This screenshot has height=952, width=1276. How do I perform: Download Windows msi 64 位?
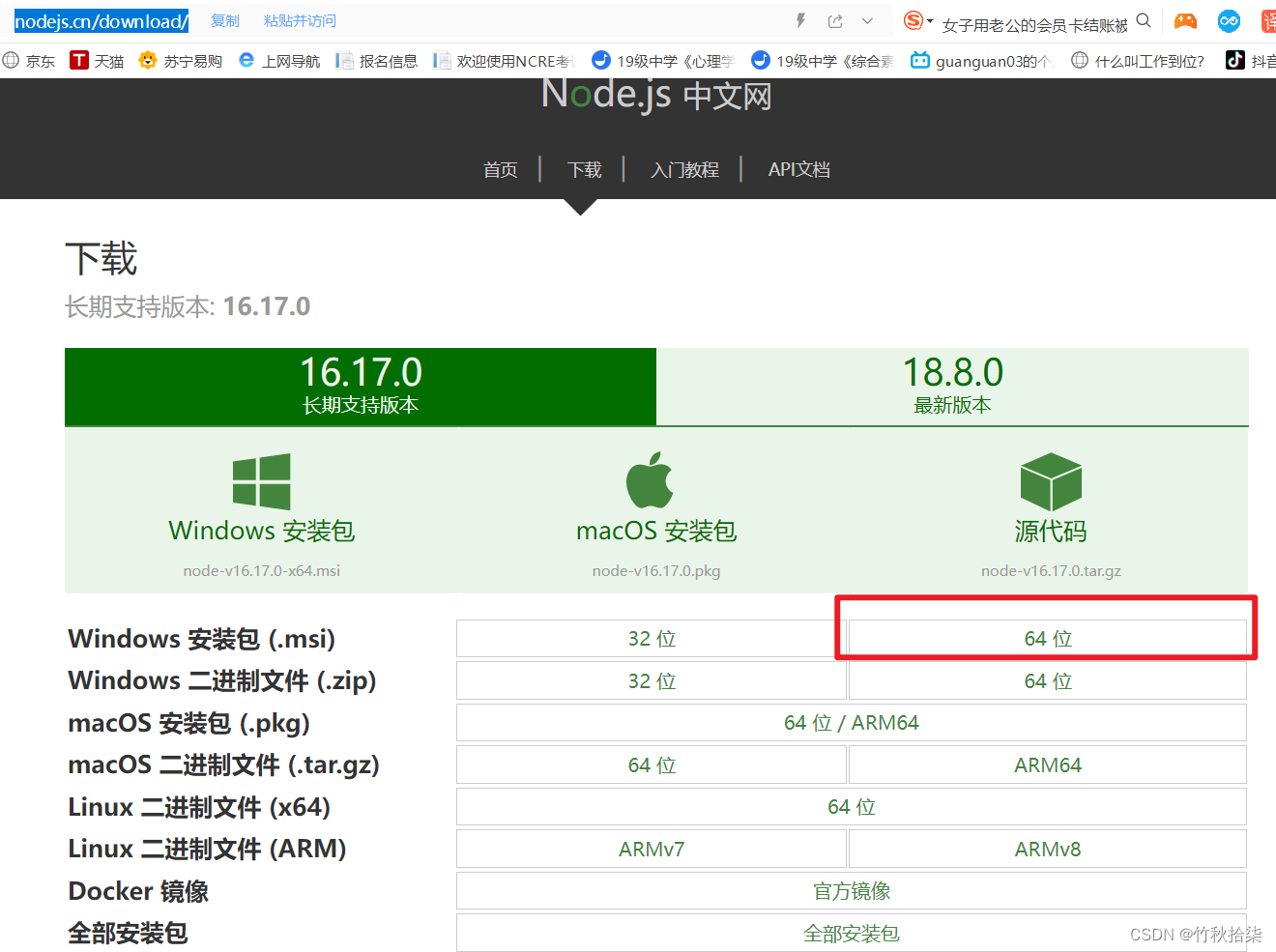tap(1048, 639)
